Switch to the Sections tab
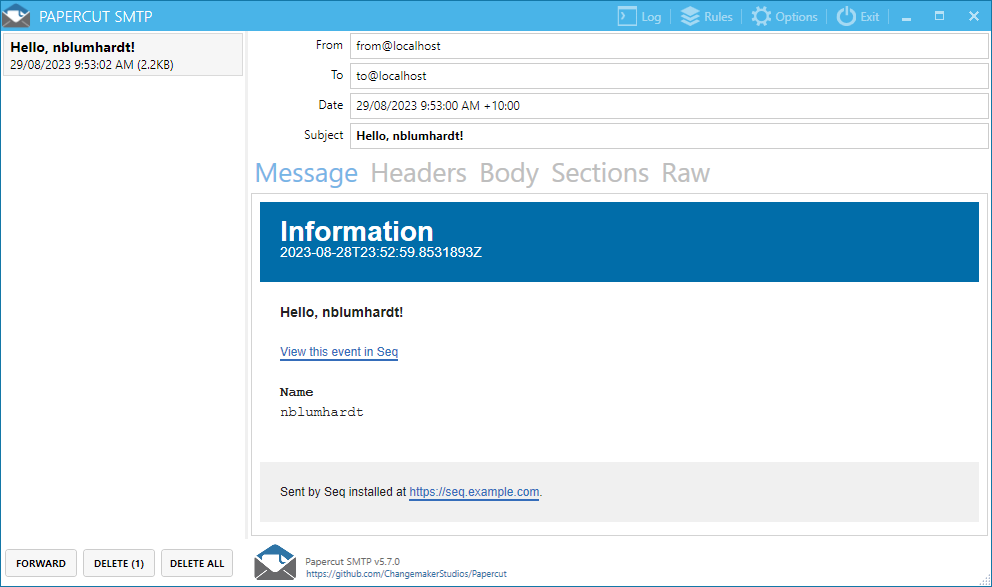Screen dimensions: 992x587 [x=600, y=173]
